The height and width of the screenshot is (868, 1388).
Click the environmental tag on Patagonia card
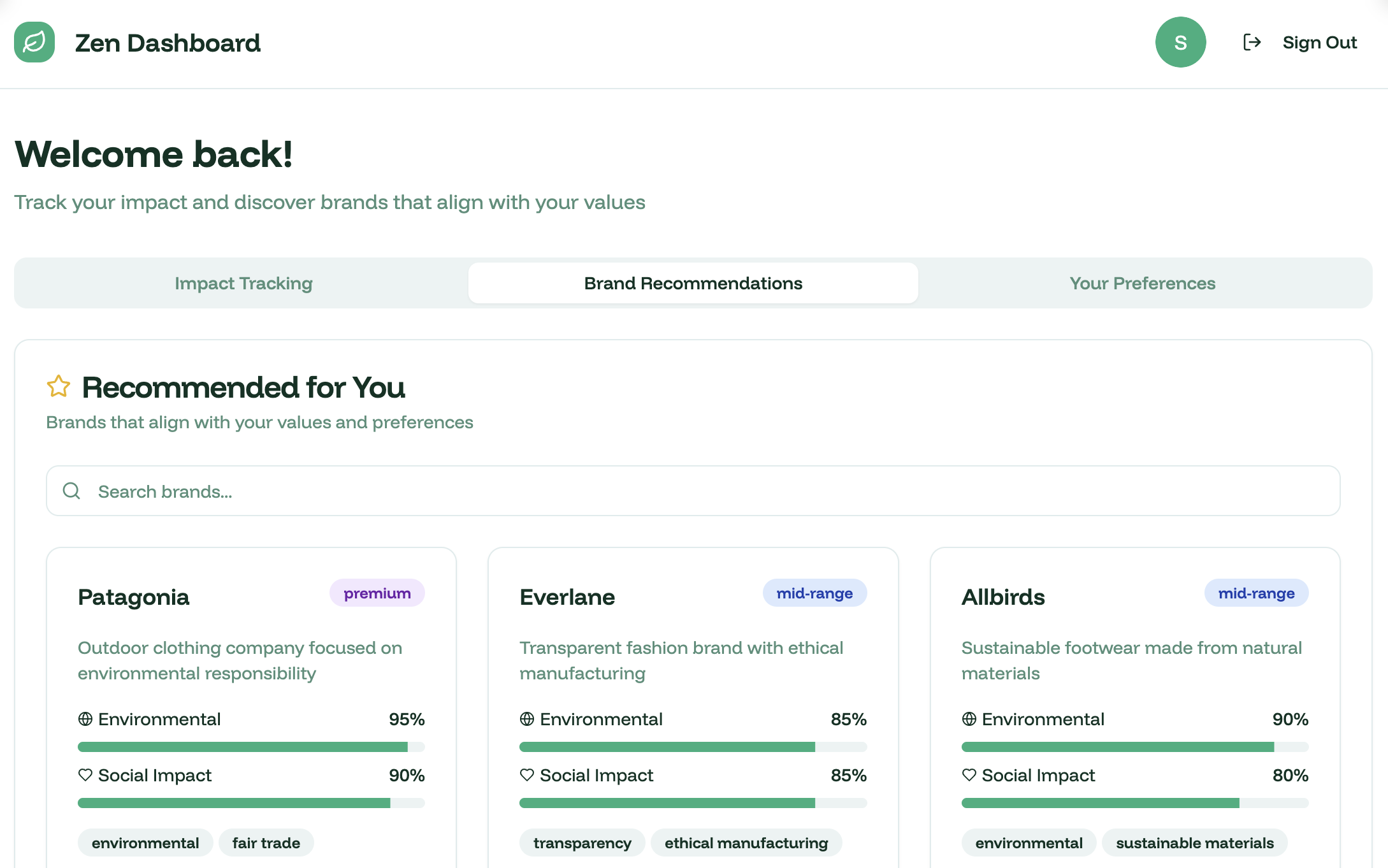145,843
